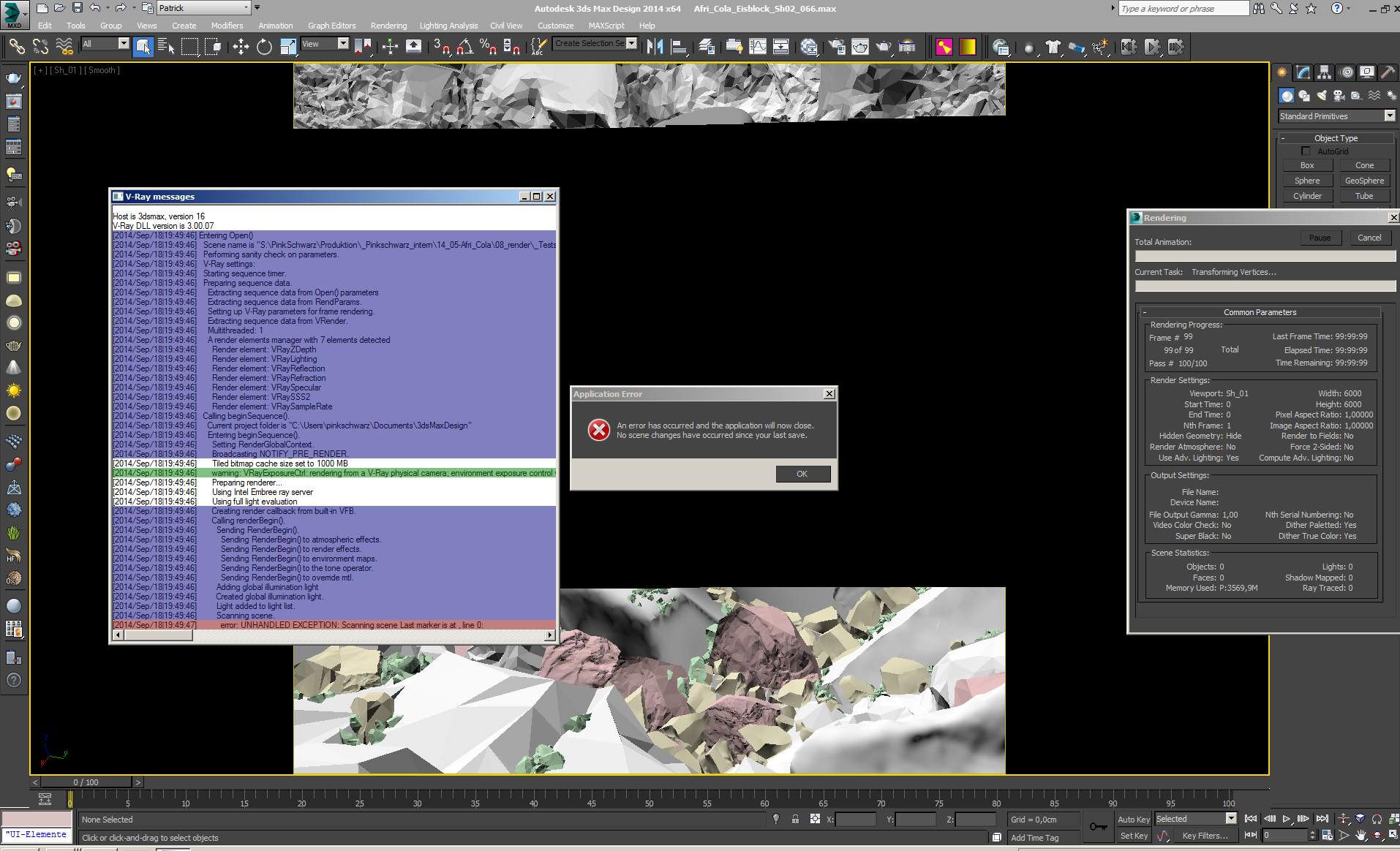The height and width of the screenshot is (851, 1400).
Task: Click the Align tool icon
Action: (x=679, y=47)
